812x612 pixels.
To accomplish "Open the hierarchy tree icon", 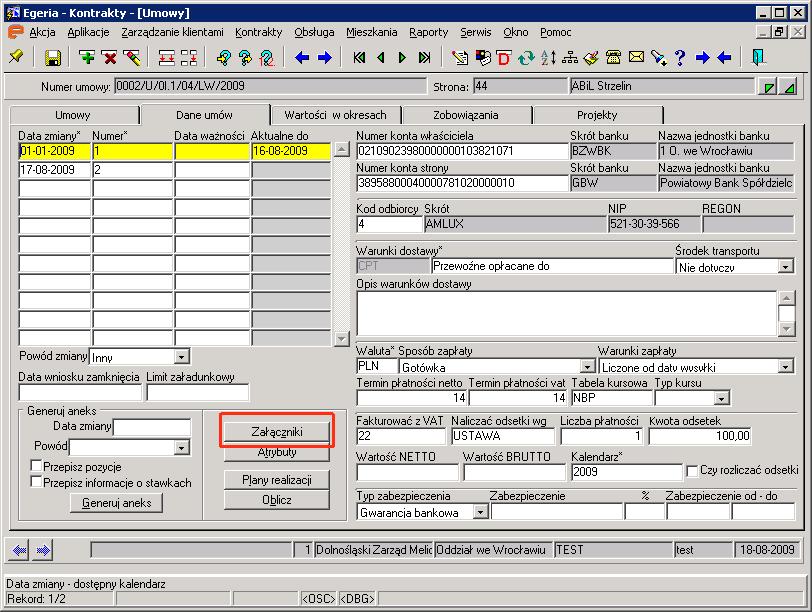I will coord(570,57).
